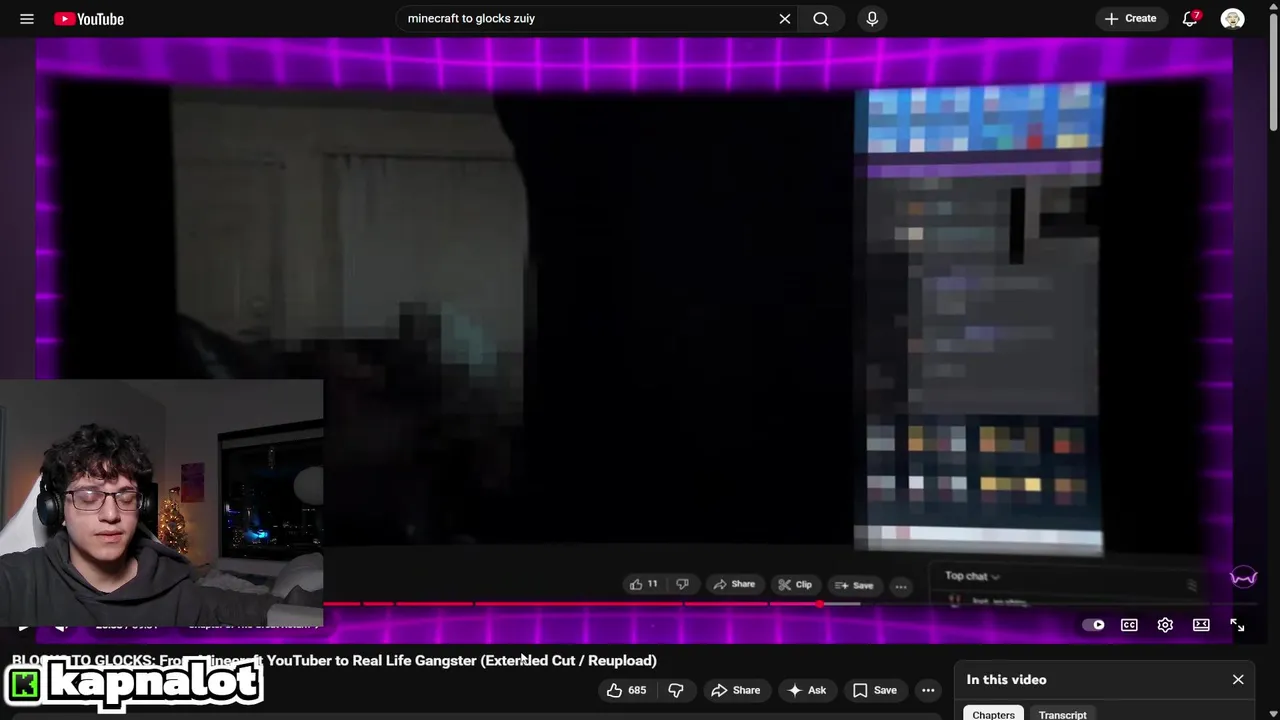The image size is (1280, 720).
Task: Open account avatar menu
Action: (x=1232, y=19)
